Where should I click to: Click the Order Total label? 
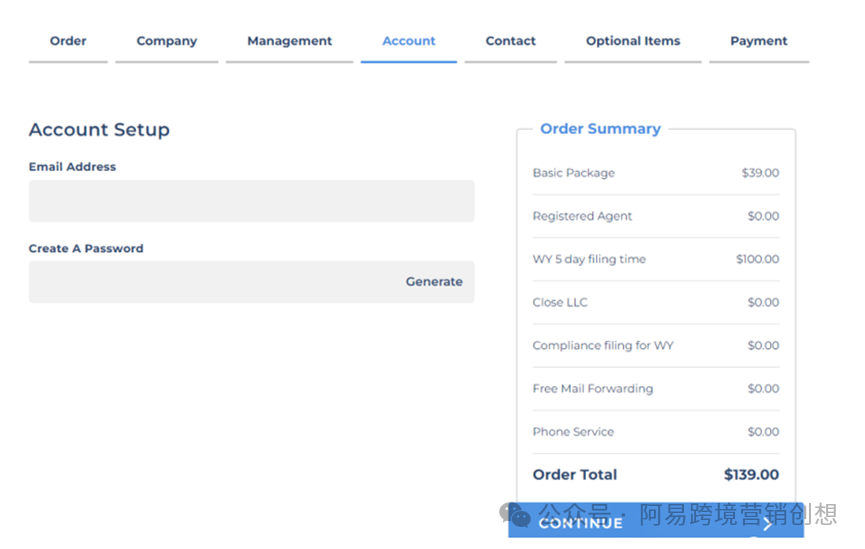coord(575,475)
